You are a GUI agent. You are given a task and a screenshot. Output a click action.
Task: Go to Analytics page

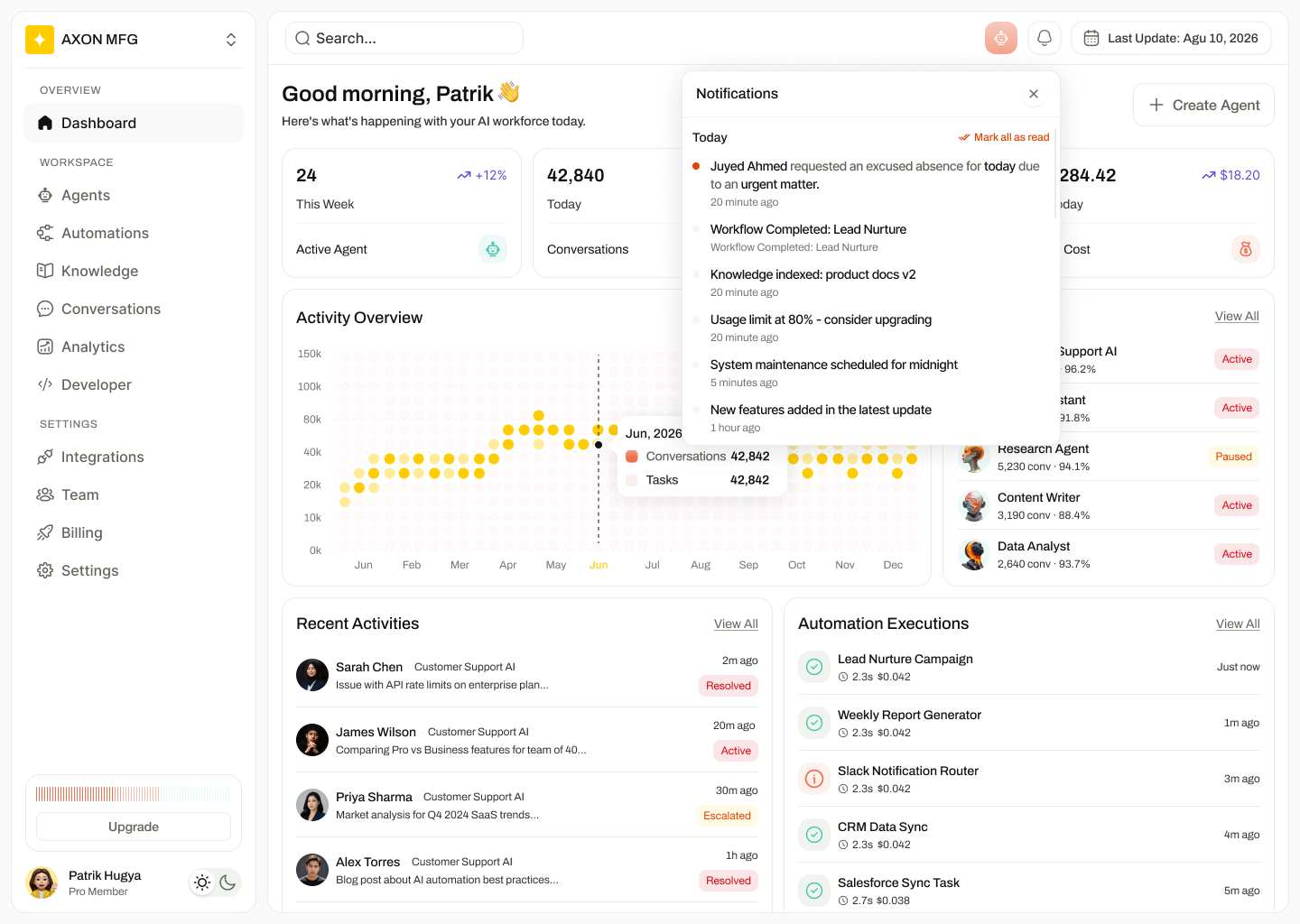point(134,346)
